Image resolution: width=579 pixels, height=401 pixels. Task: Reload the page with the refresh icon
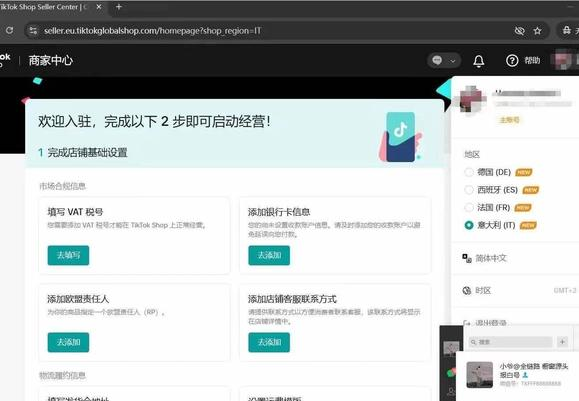click(x=10, y=30)
